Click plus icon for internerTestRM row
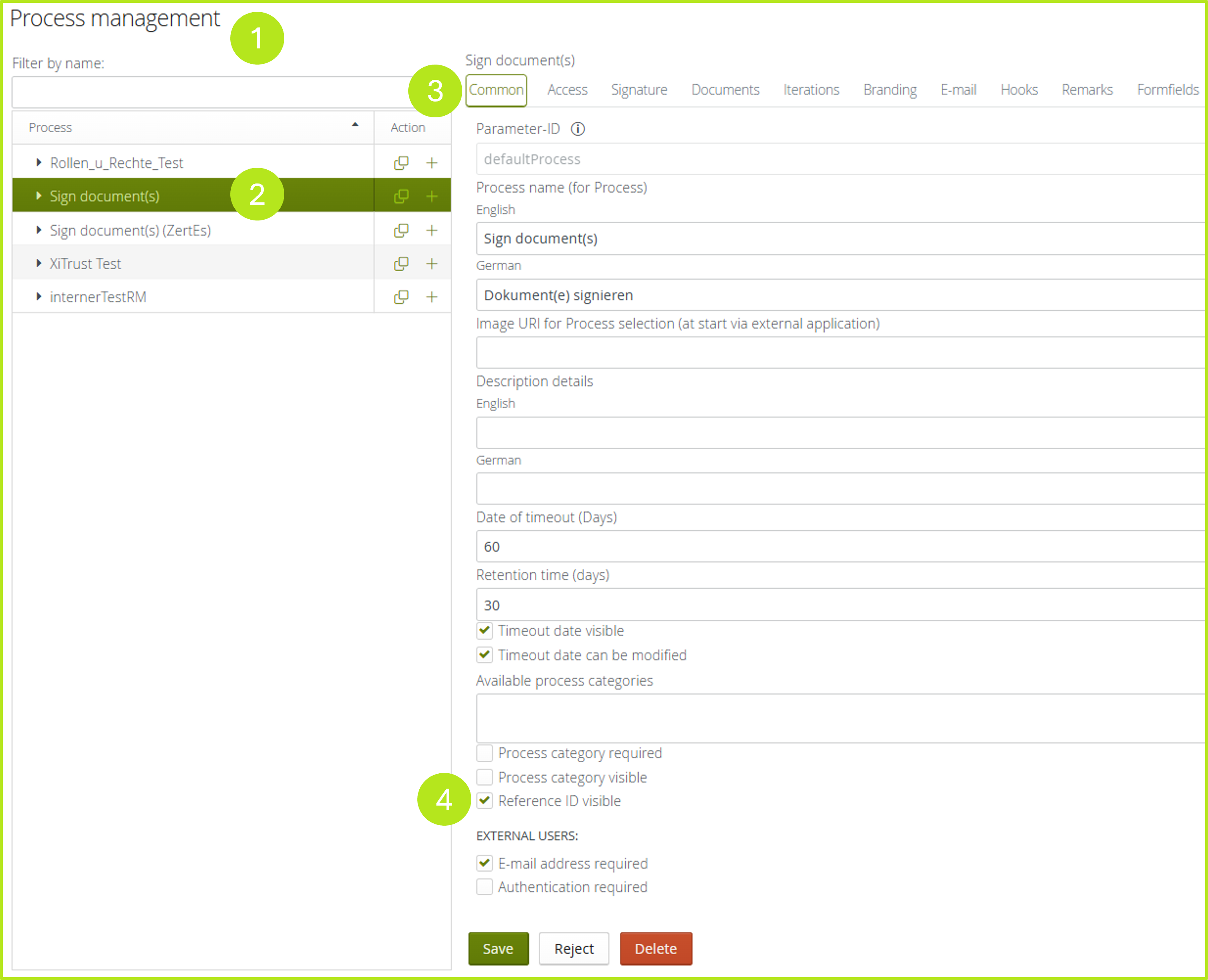 point(432,297)
